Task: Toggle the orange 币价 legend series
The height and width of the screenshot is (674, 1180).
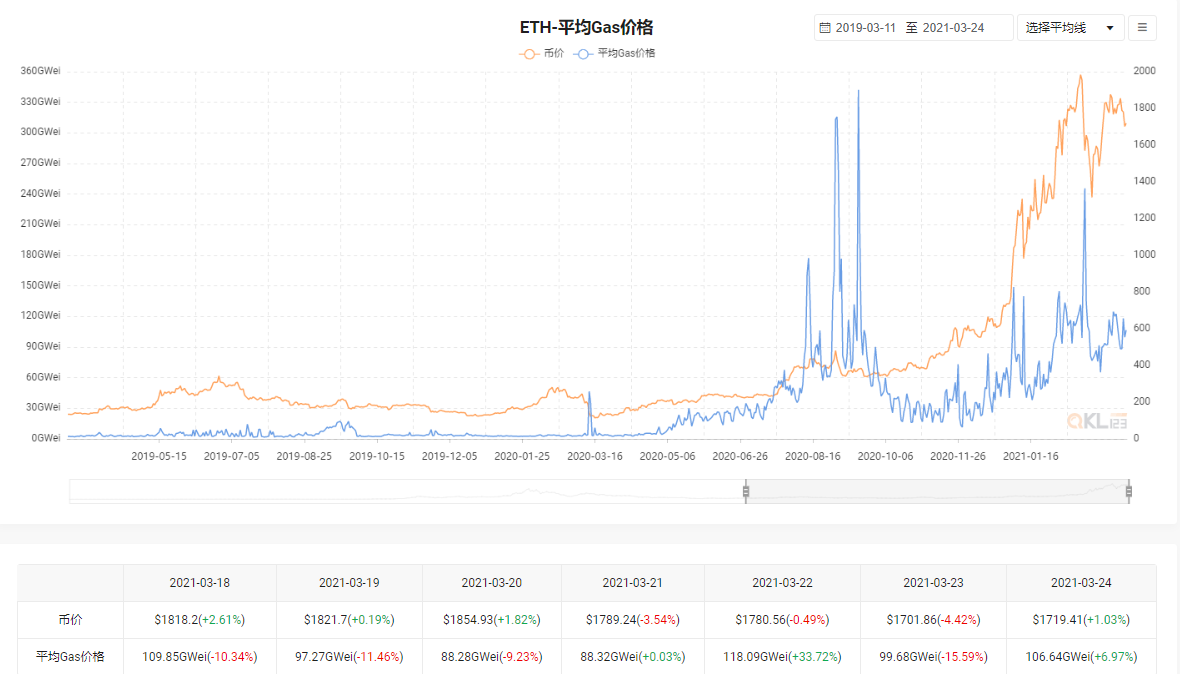Action: 542,53
